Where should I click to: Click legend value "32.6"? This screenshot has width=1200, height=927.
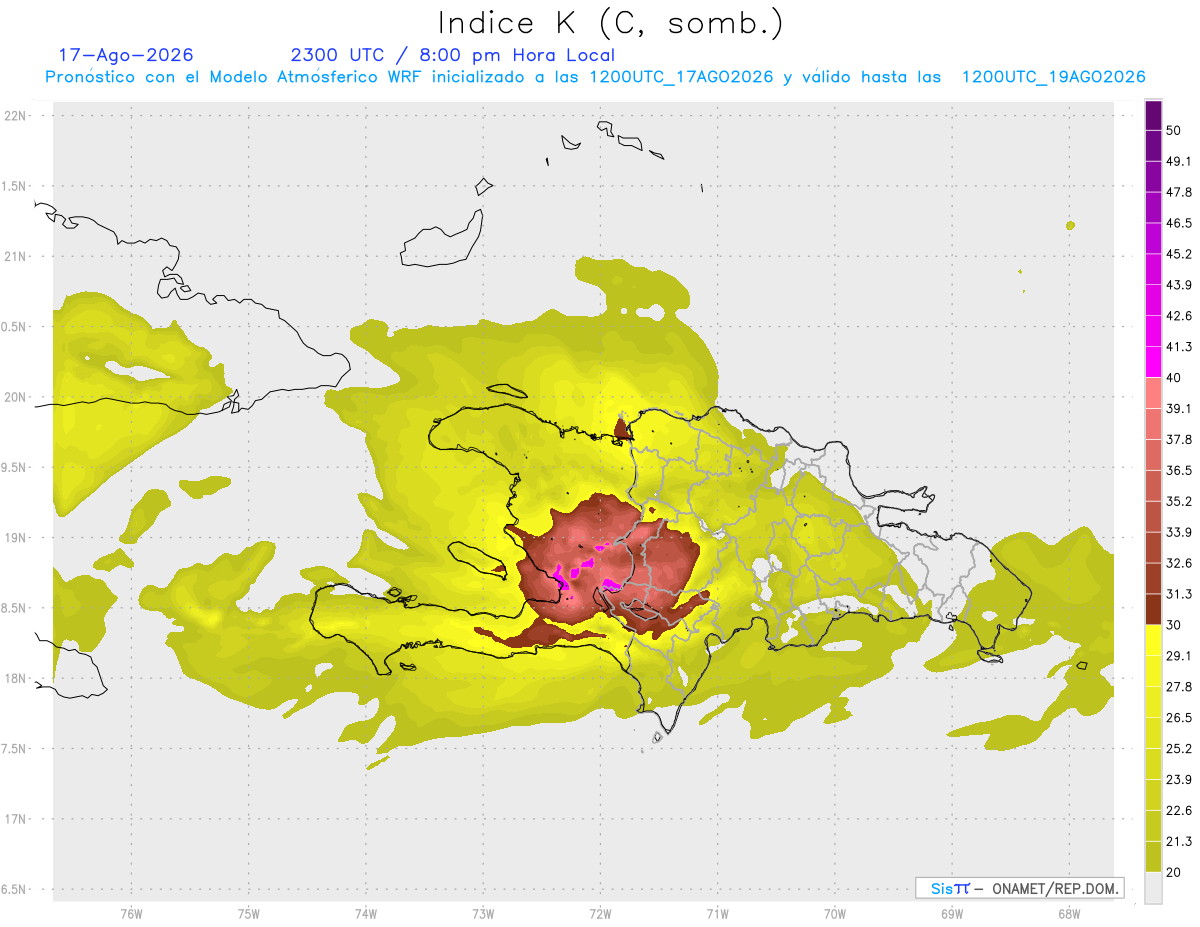point(1178,563)
